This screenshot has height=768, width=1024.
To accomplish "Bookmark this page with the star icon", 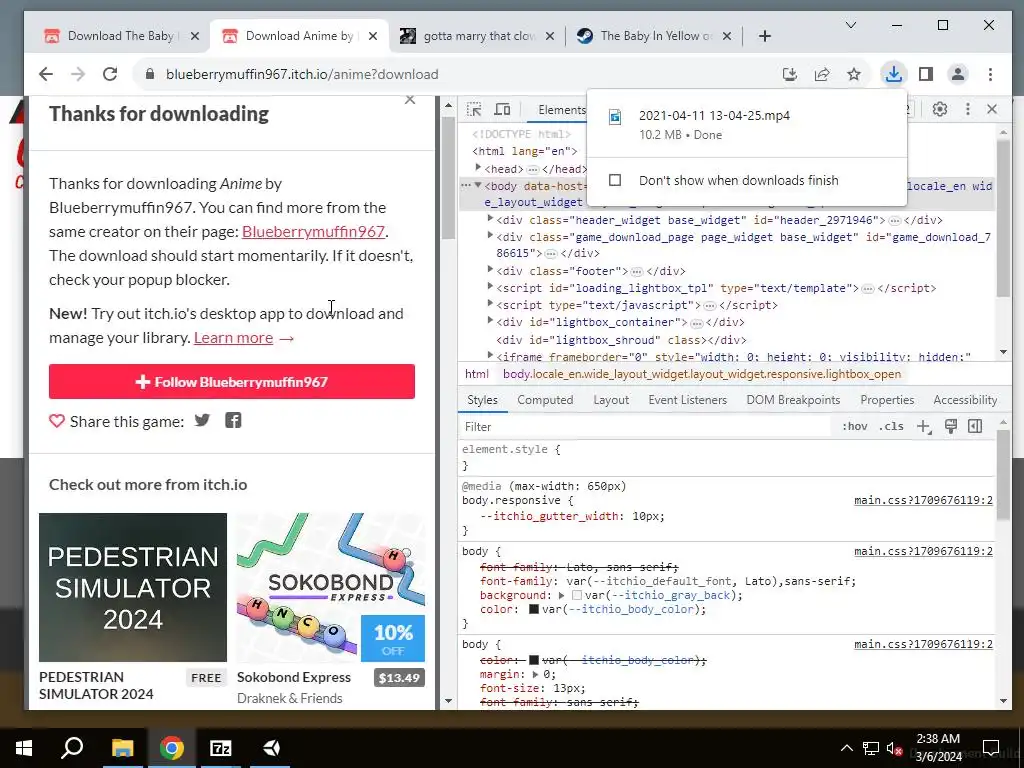I will point(854,74).
